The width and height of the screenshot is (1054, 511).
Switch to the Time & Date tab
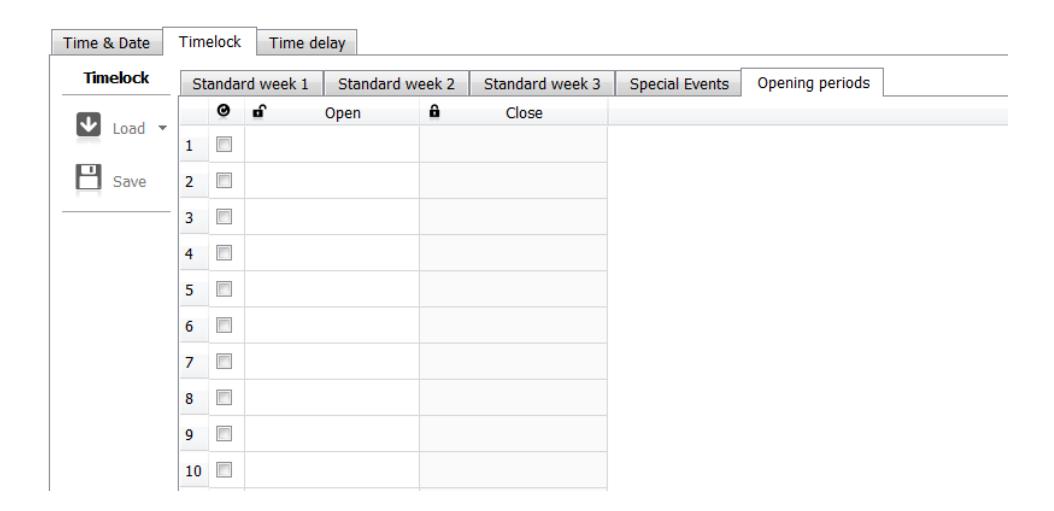pyautogui.click(x=107, y=43)
